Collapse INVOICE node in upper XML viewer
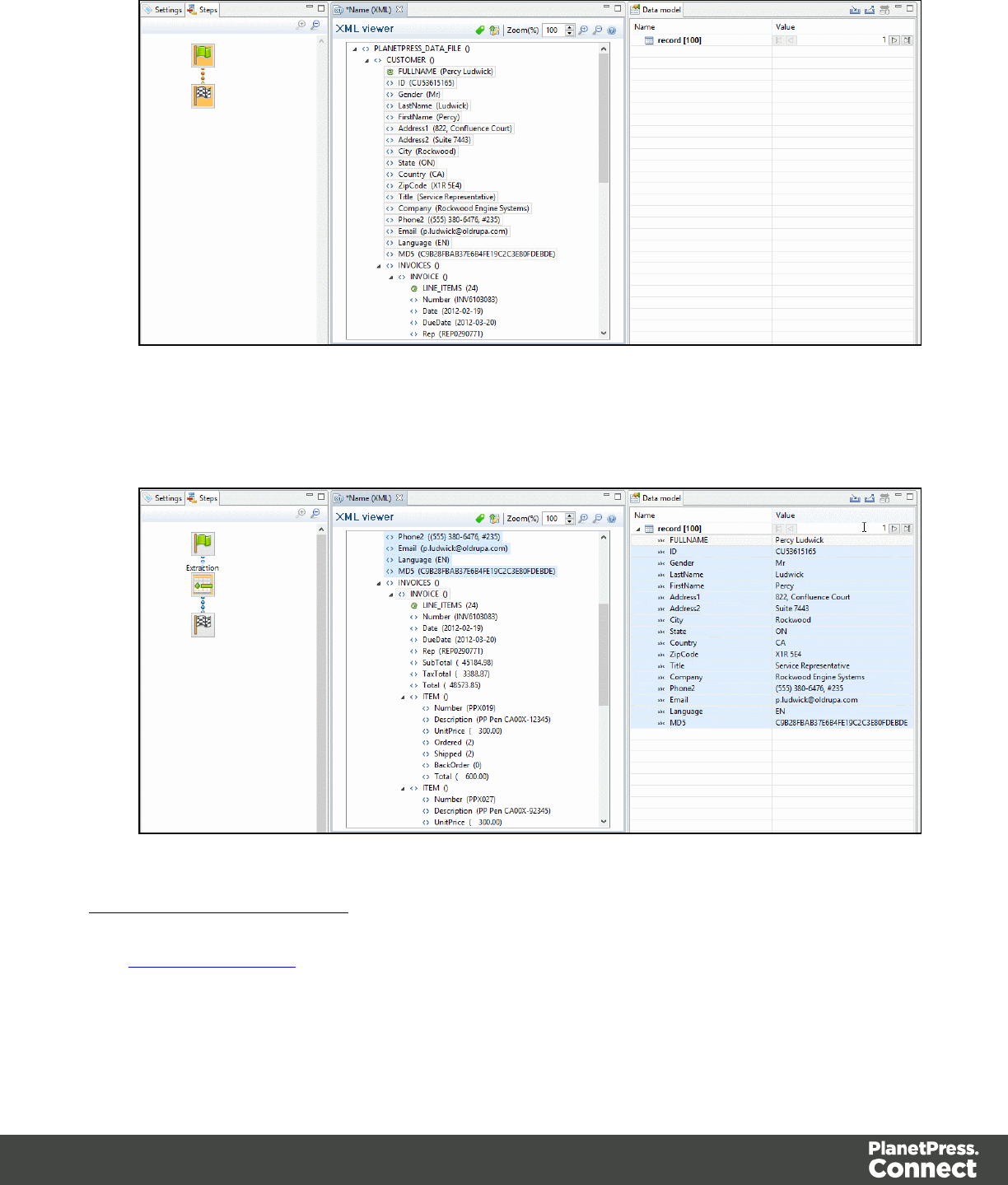Image resolution: width=1008 pixels, height=1185 pixels. [x=391, y=278]
